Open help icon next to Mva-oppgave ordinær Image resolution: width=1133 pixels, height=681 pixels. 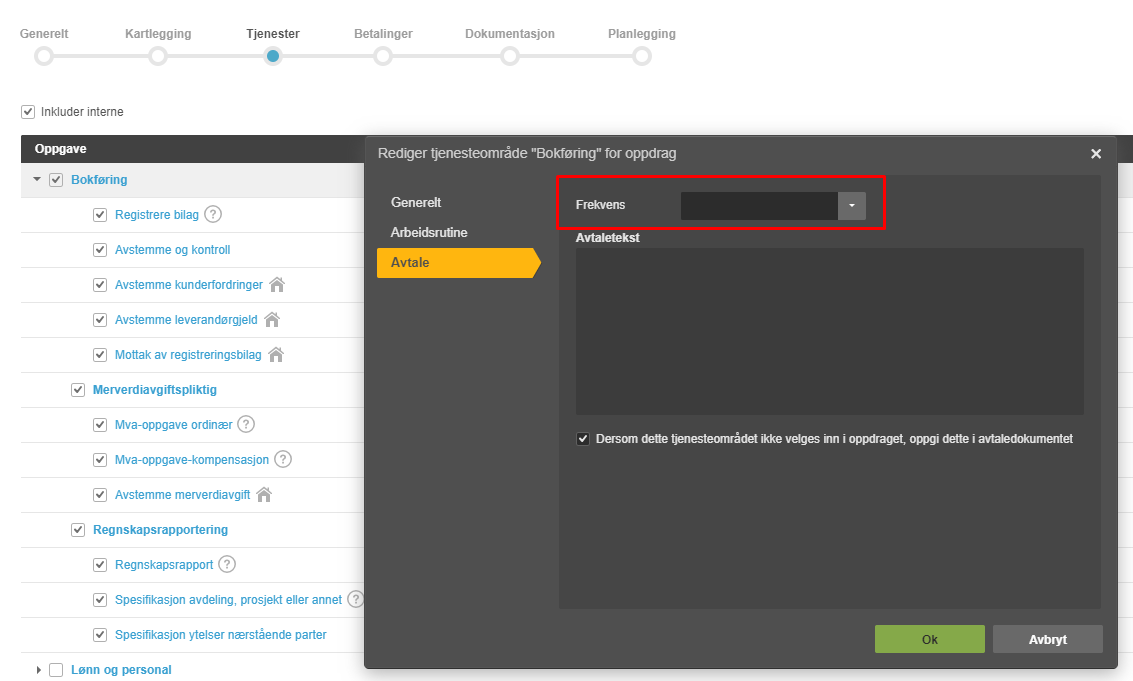(x=246, y=424)
